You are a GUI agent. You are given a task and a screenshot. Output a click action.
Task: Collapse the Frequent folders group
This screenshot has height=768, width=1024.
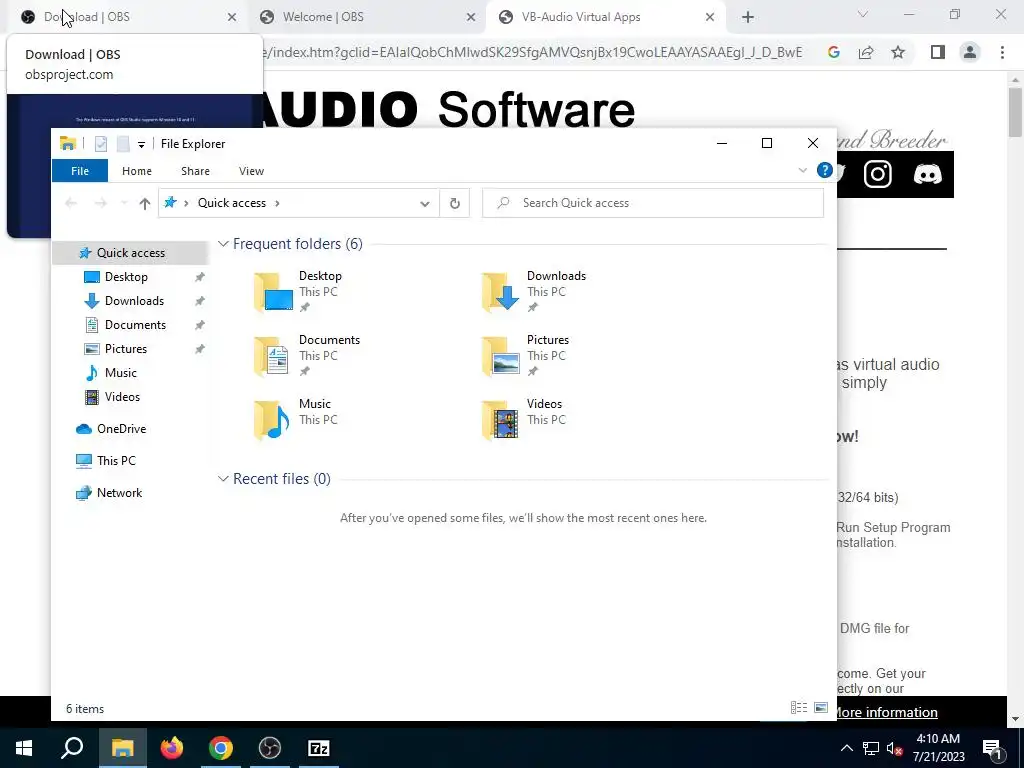click(x=223, y=244)
